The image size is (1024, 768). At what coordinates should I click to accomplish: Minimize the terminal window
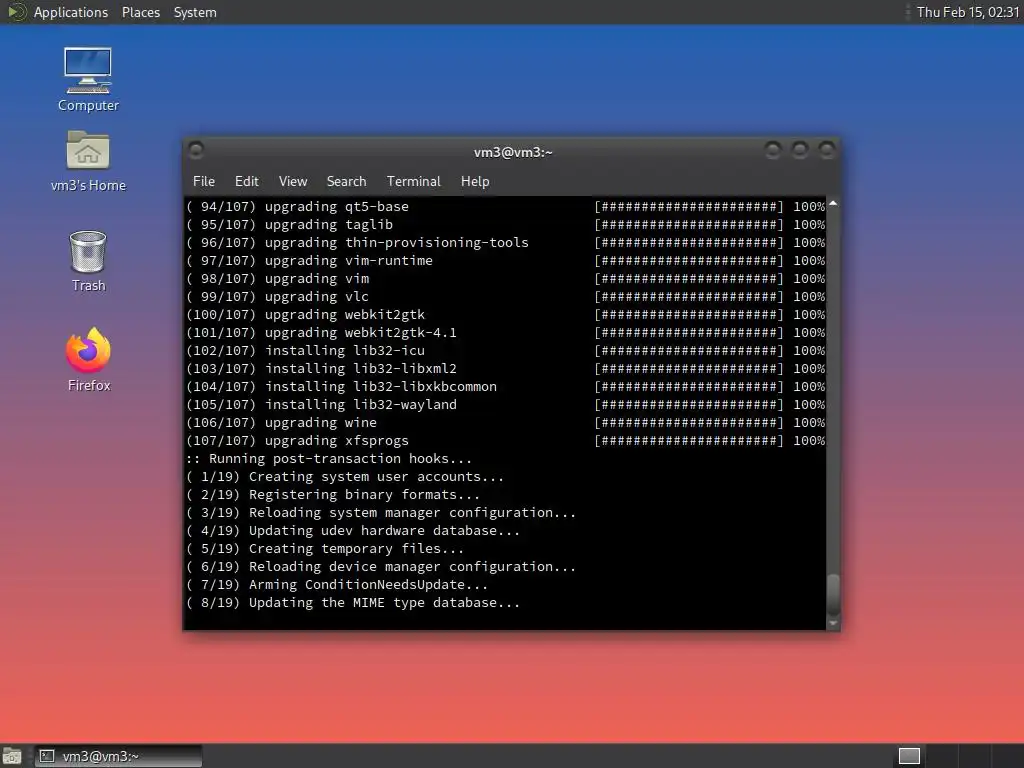click(x=773, y=151)
